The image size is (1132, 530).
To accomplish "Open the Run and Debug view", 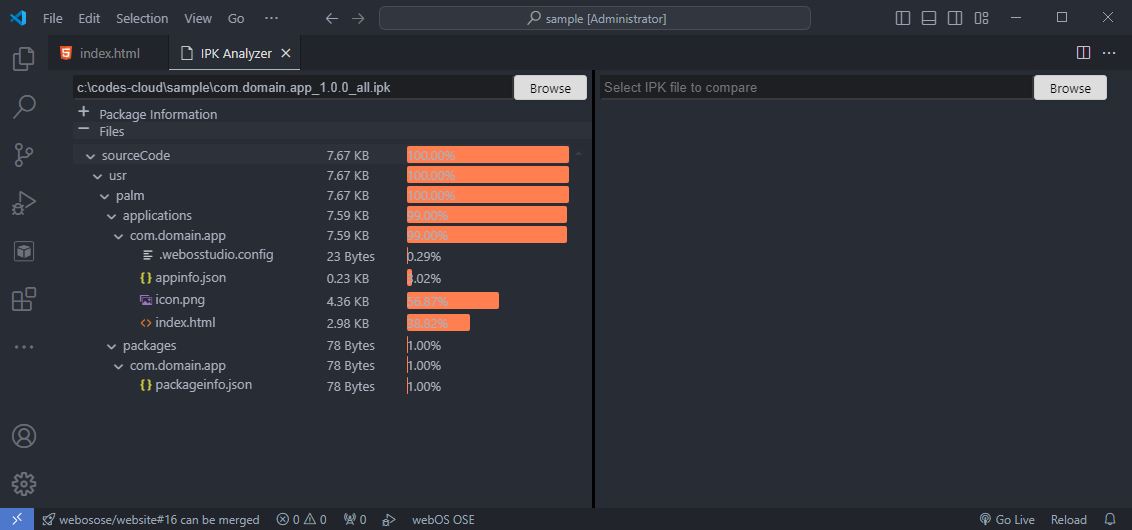I will (24, 204).
